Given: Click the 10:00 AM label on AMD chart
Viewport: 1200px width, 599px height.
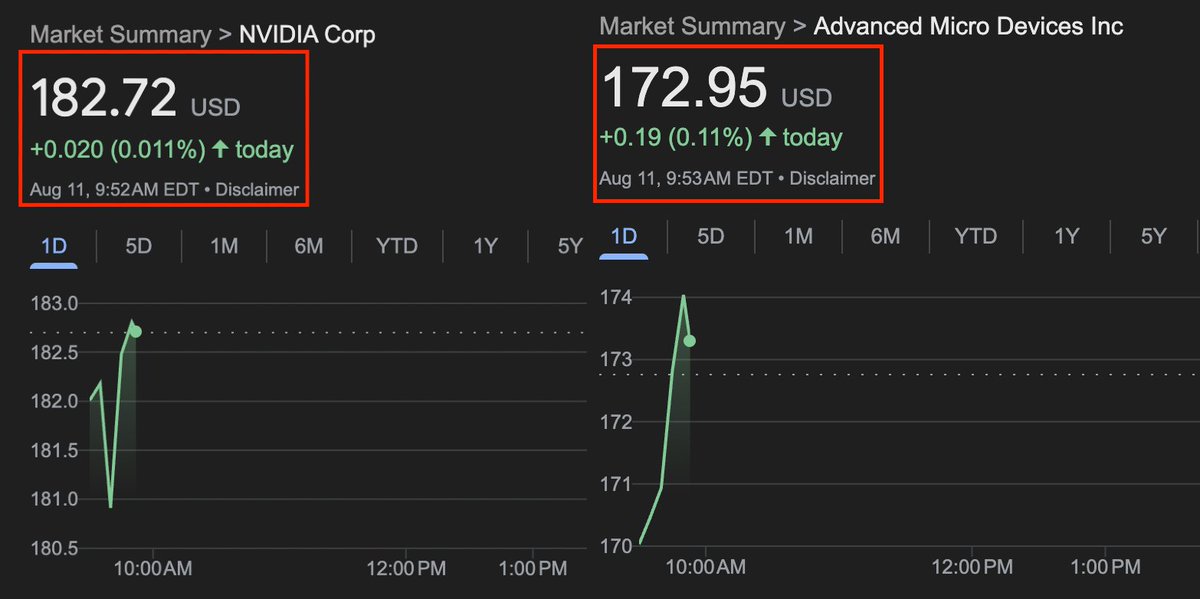Looking at the screenshot, I should pos(705,568).
